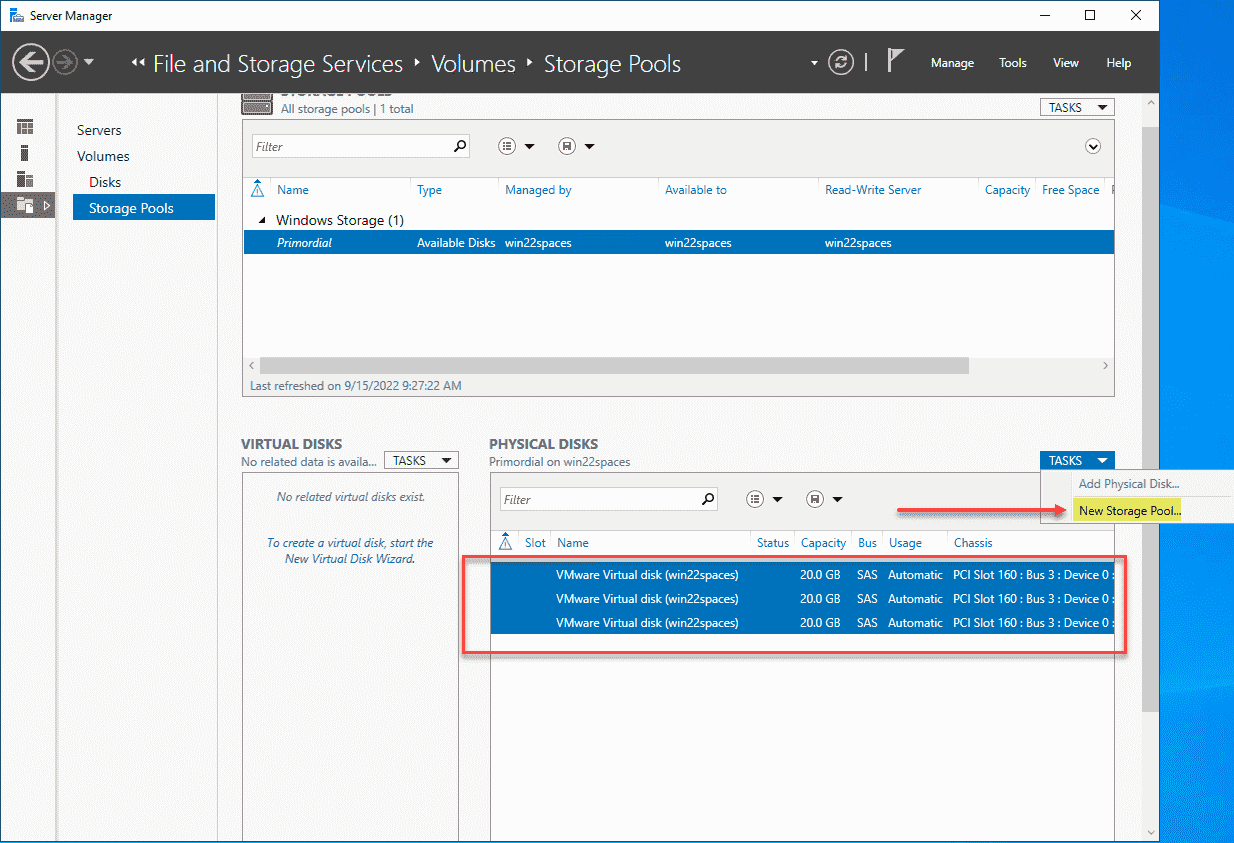Sort physical disks by Chassis column
The image size is (1234, 843).
[x=973, y=543]
